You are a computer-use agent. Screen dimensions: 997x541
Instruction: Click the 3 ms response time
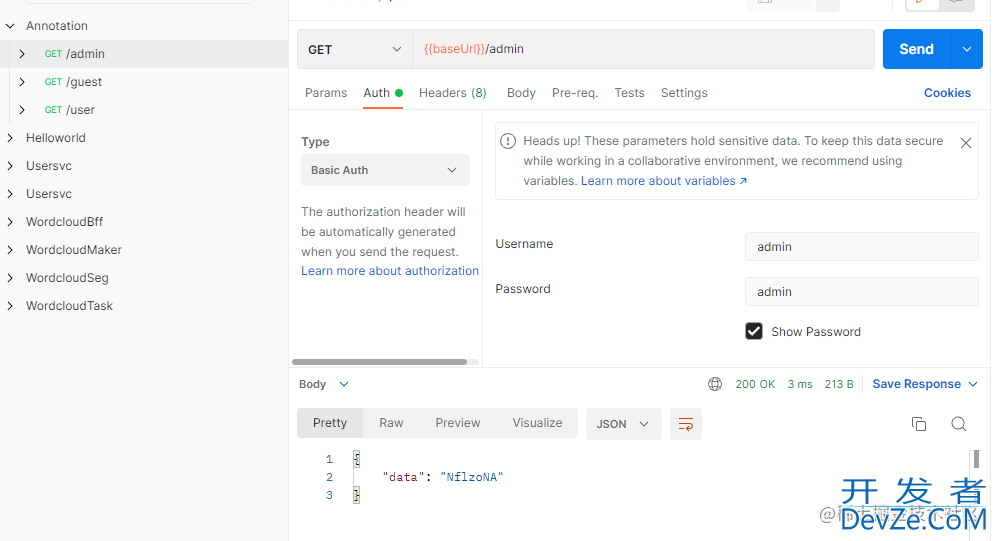click(x=800, y=384)
